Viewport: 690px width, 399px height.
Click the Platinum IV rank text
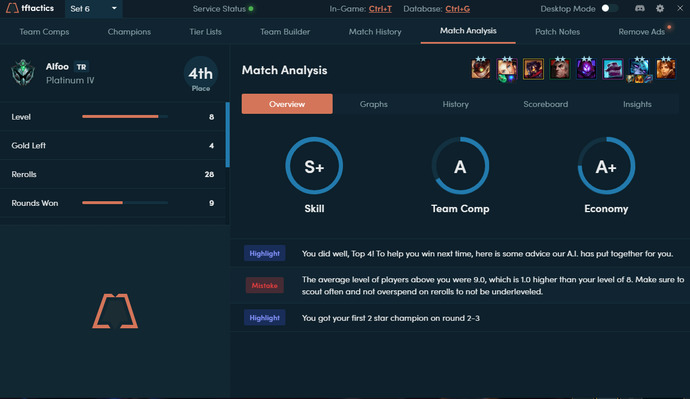pos(70,81)
